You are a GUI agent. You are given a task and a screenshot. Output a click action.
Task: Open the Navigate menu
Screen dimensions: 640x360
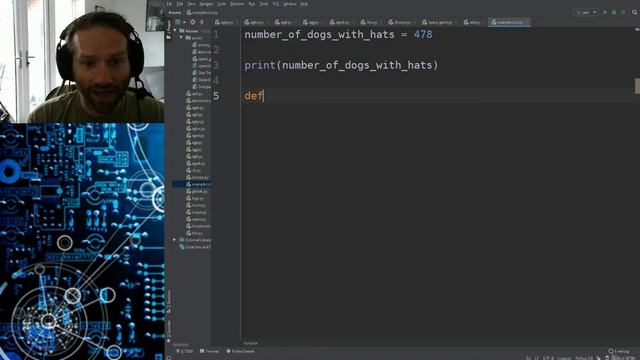[206, 4]
